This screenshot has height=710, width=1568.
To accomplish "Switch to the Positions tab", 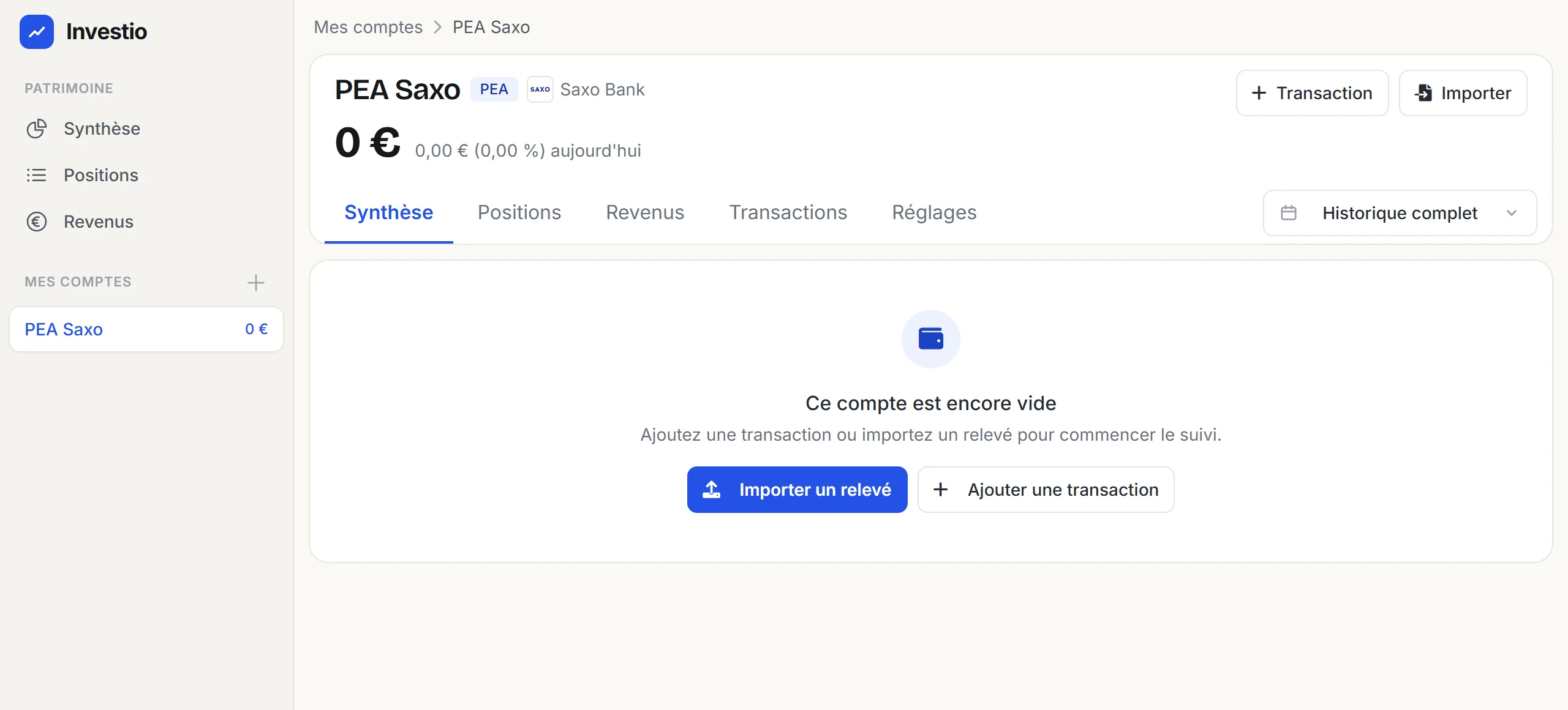I will tap(519, 212).
